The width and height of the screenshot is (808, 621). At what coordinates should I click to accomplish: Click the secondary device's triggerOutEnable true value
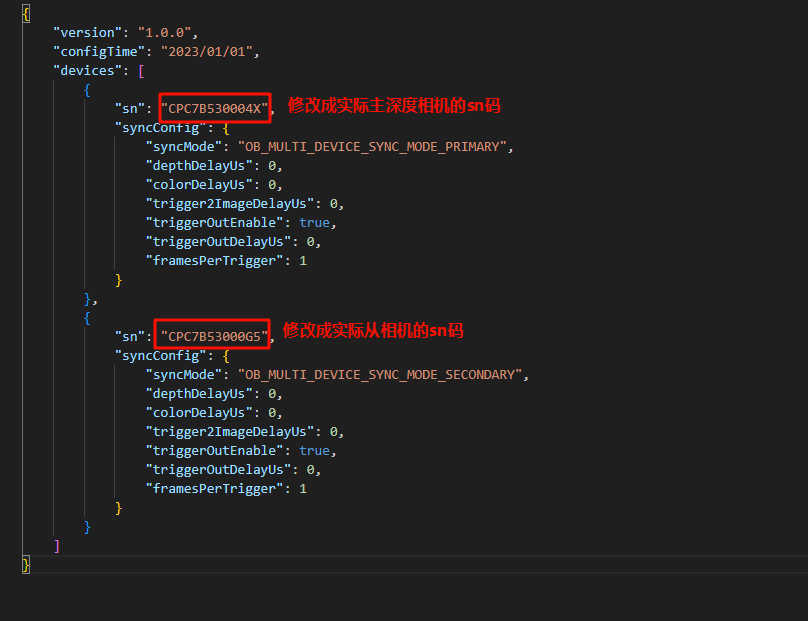coord(314,450)
